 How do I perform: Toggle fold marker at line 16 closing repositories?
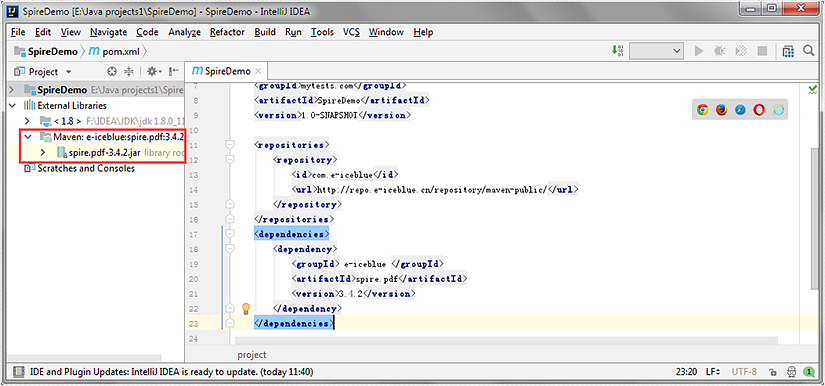pyautogui.click(x=229, y=218)
